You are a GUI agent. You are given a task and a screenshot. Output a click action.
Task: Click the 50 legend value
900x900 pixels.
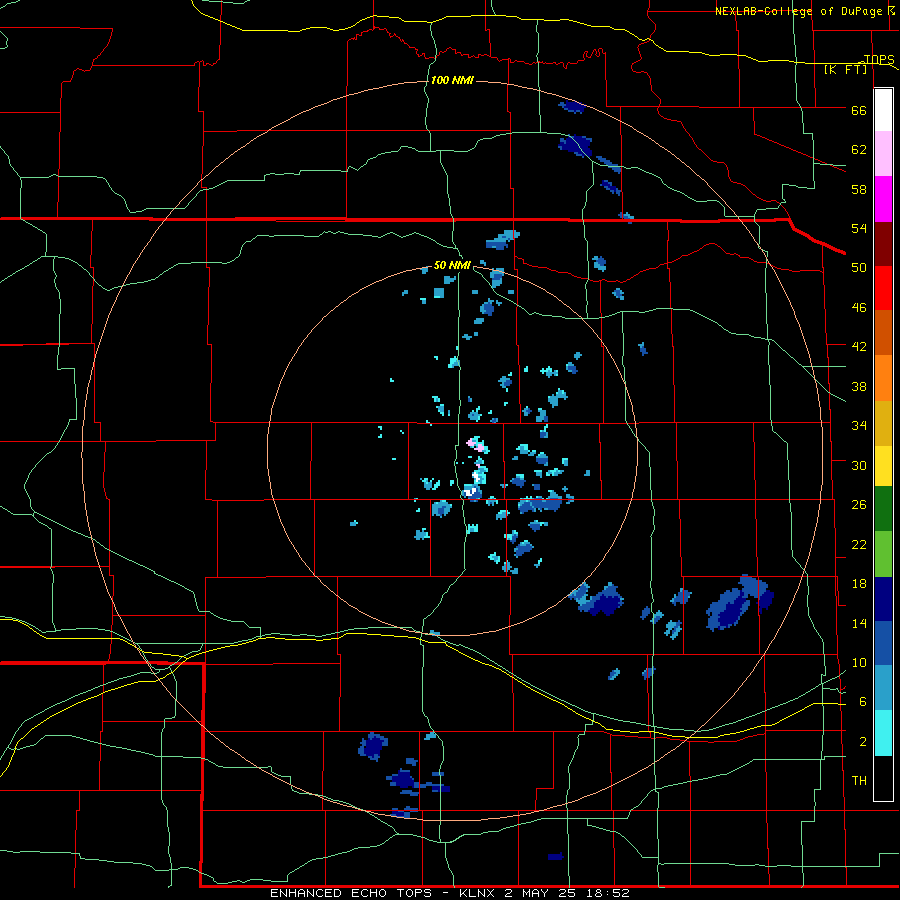[859, 267]
